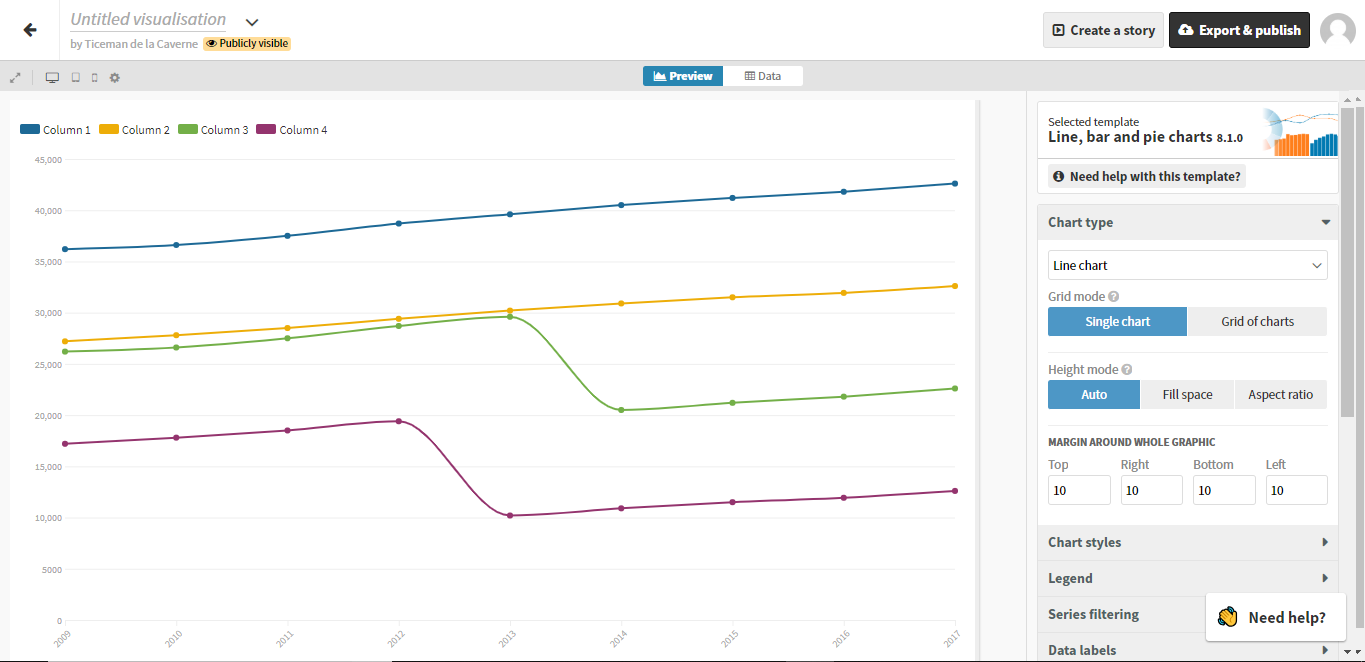Click the back arrow icon
This screenshot has height=662, width=1365.
tap(30, 30)
